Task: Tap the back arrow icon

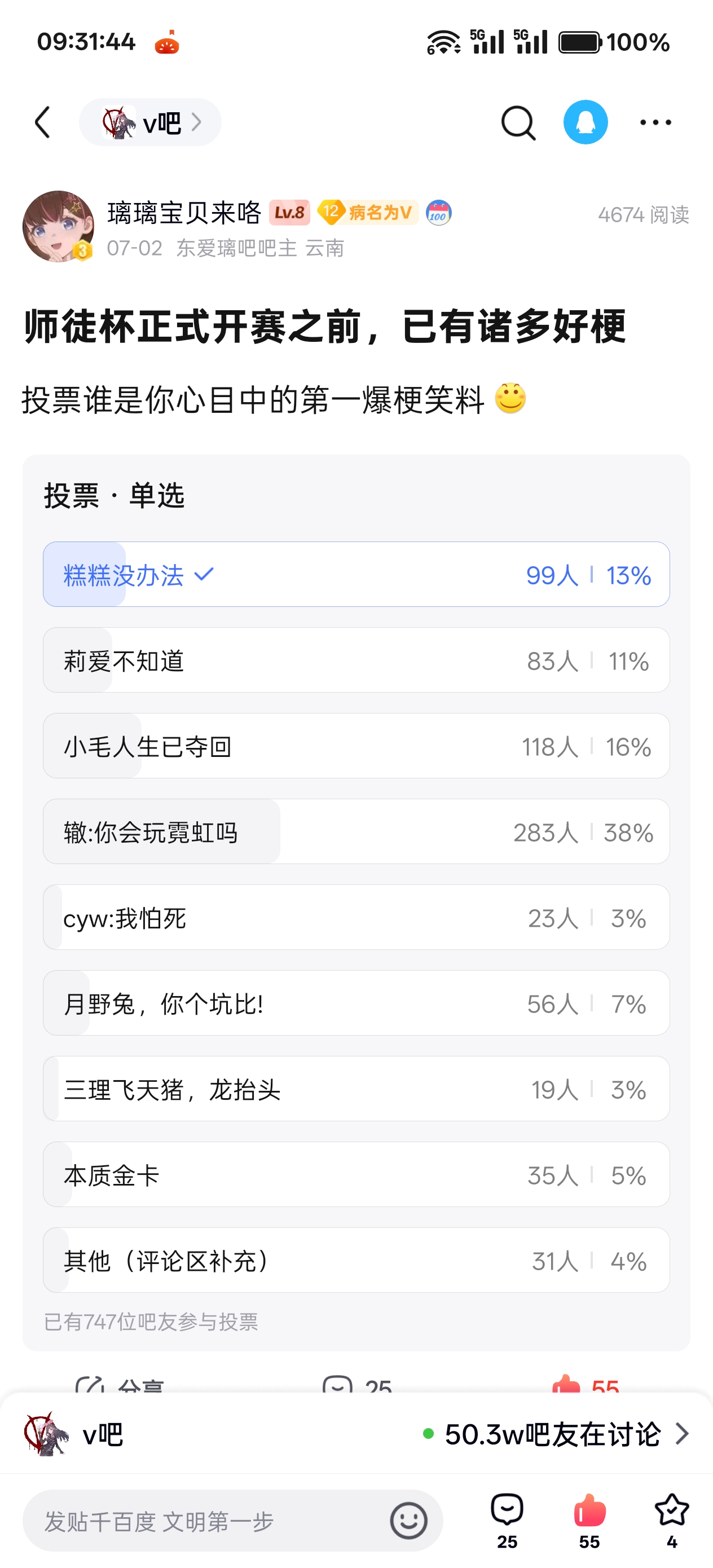Action: click(x=43, y=122)
